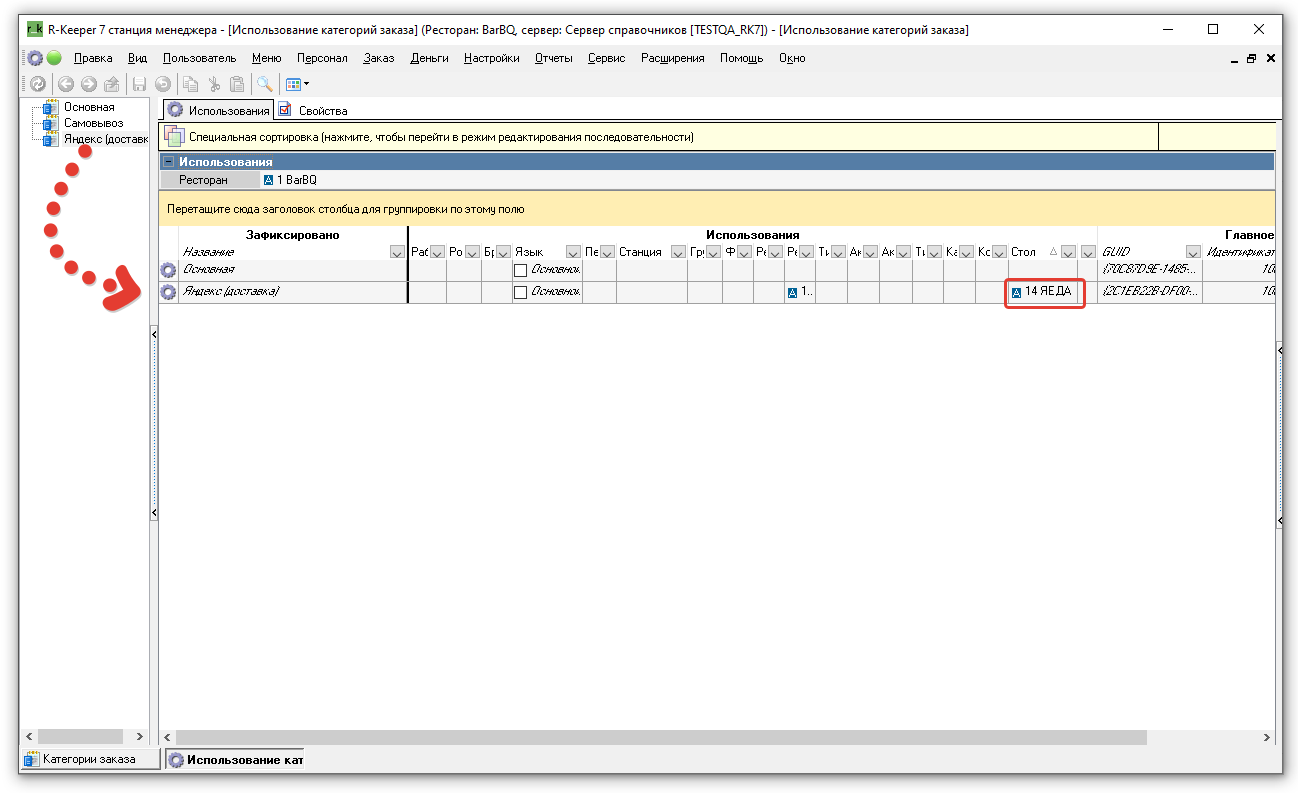Click the magnifier search toolbar icon
Image resolution: width=1298 pixels, height=793 pixels.
[x=264, y=85]
